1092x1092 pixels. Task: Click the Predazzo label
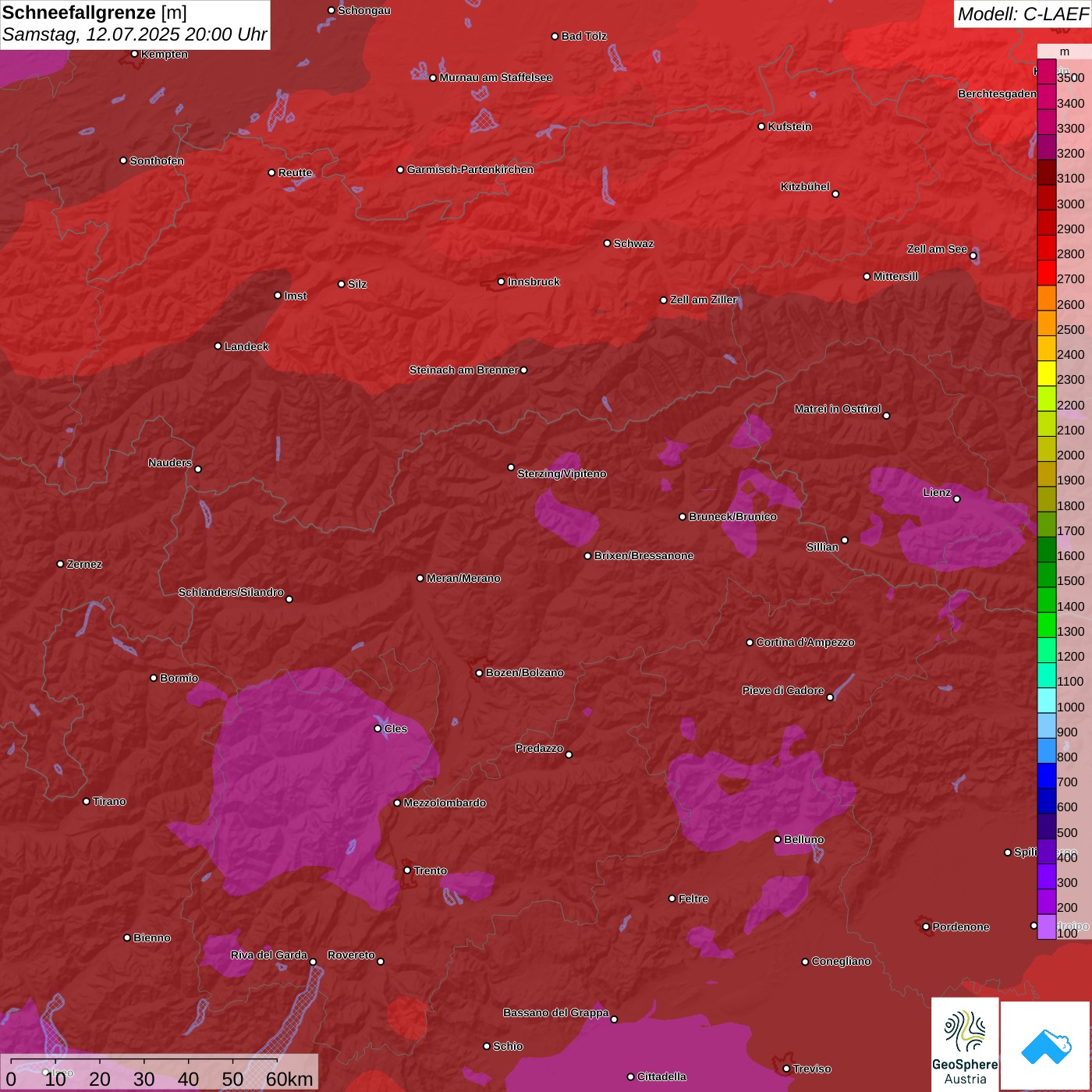click(x=539, y=748)
